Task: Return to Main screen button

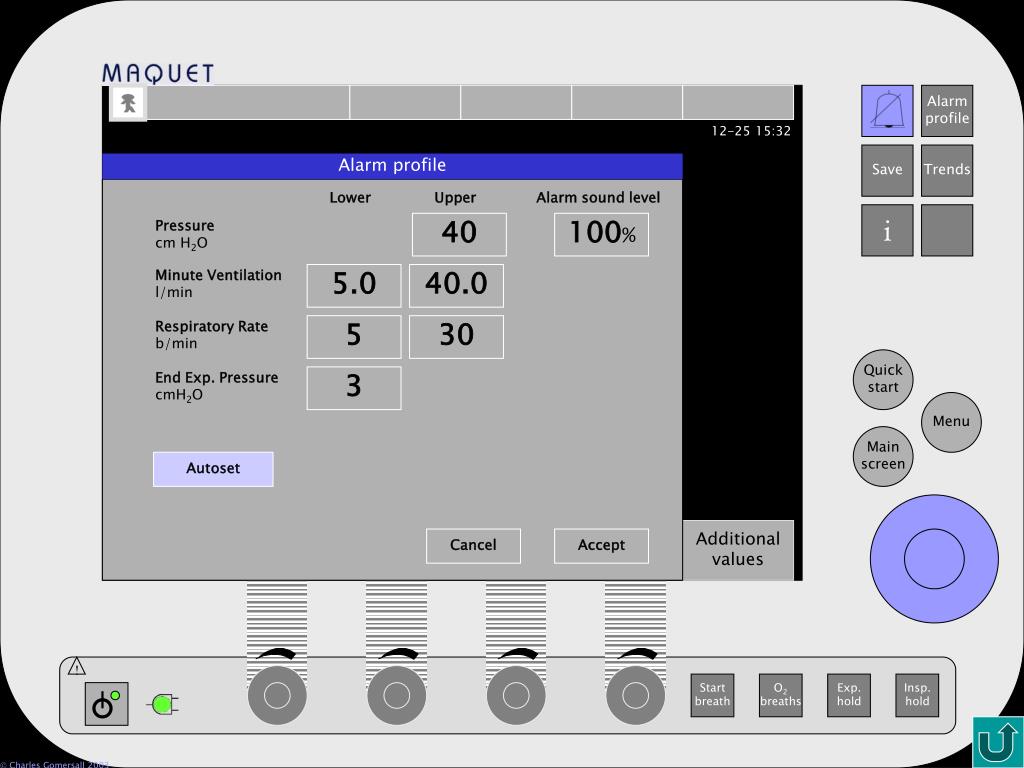Action: click(x=883, y=456)
